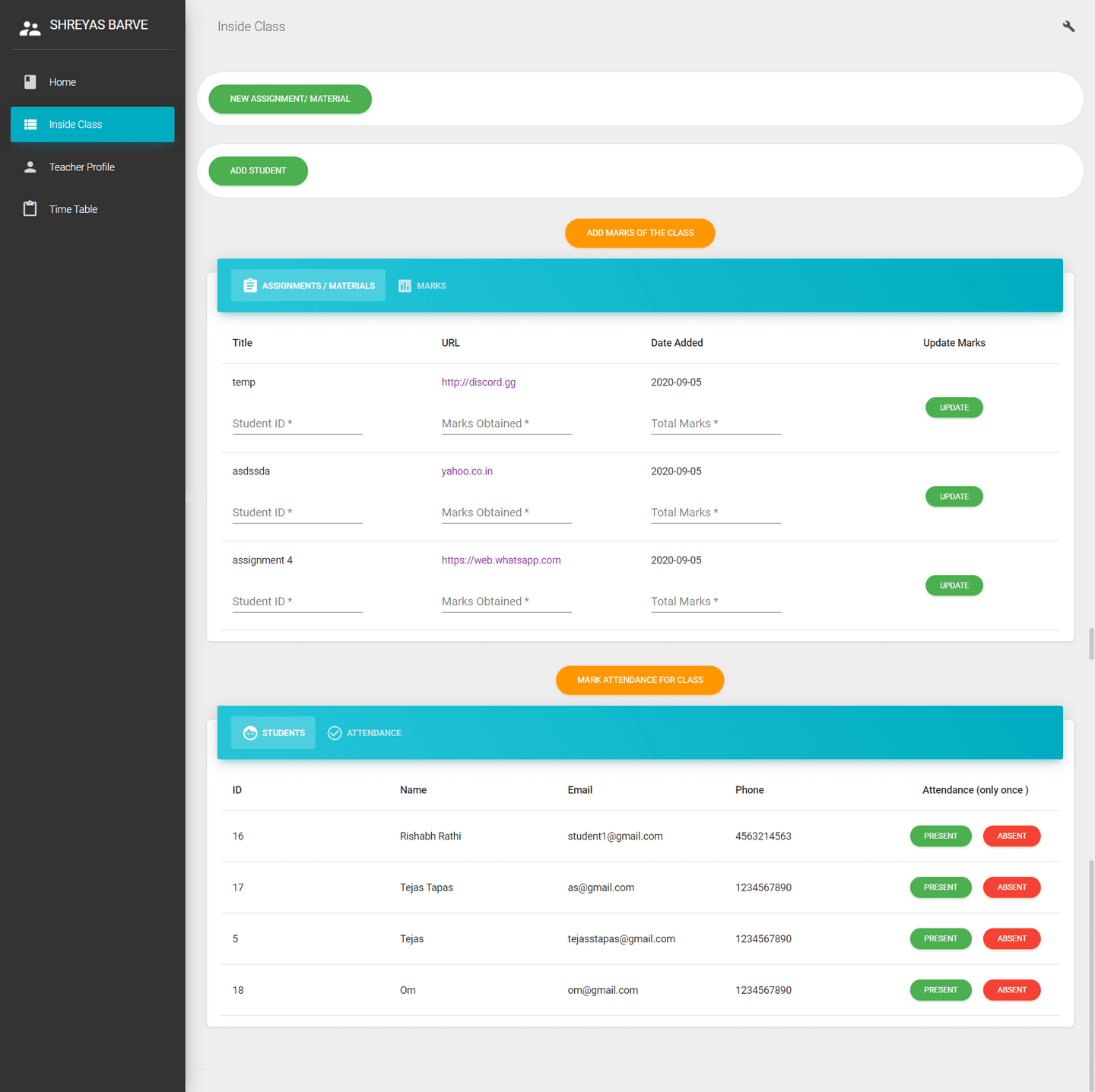This screenshot has height=1092, width=1095.
Task: Focus Total Marks field for asdssda
Action: [716, 513]
